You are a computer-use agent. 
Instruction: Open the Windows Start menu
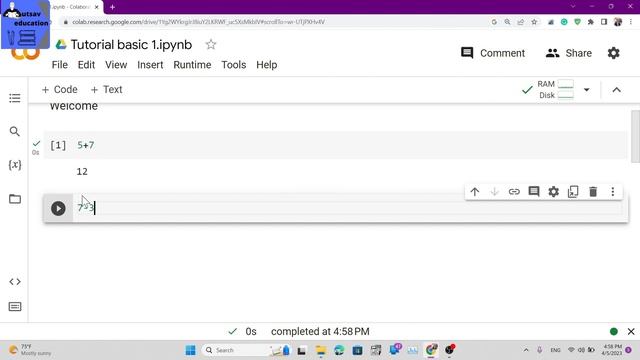pyautogui.click(x=190, y=350)
